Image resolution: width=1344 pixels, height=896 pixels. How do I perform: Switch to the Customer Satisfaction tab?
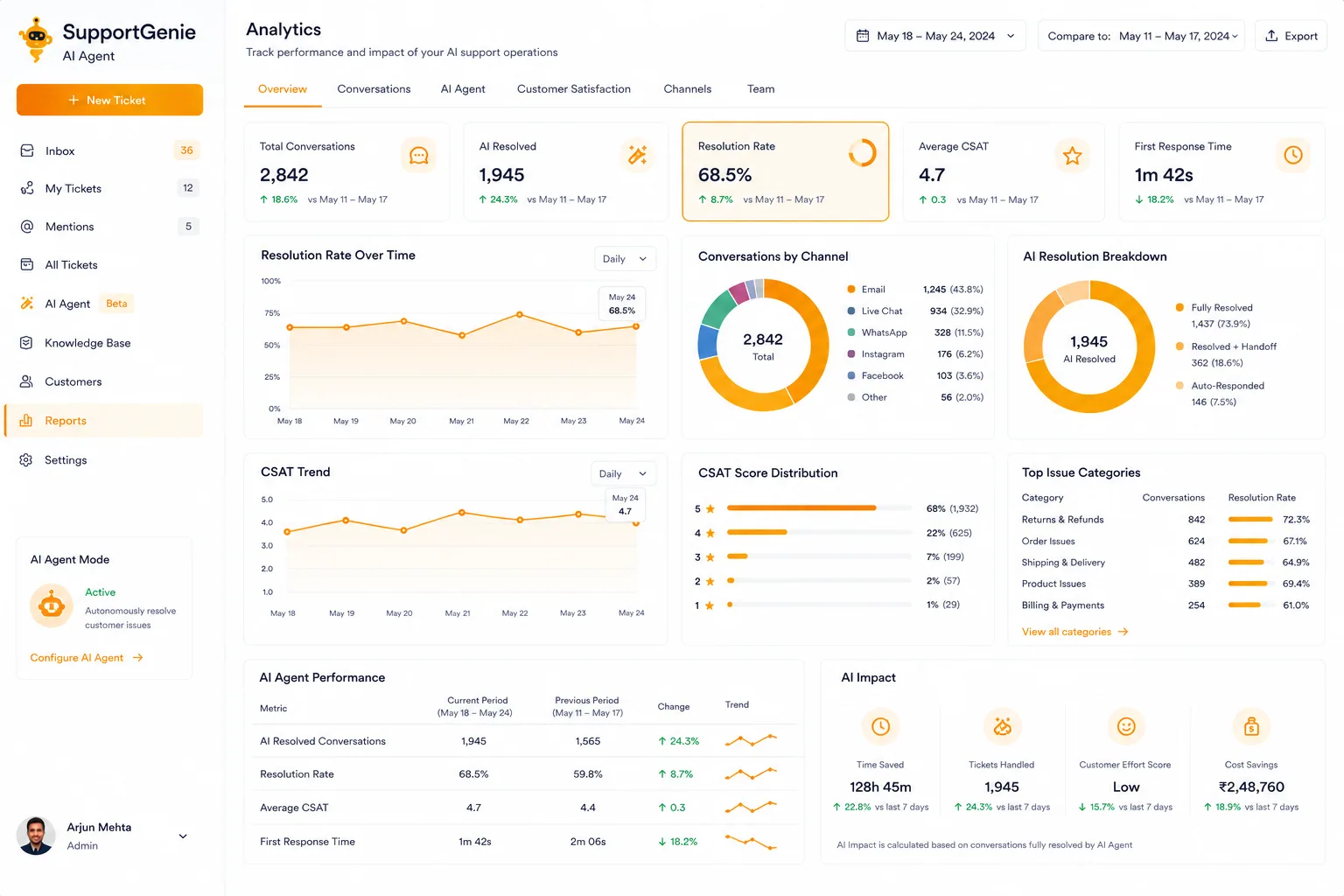[x=574, y=89]
